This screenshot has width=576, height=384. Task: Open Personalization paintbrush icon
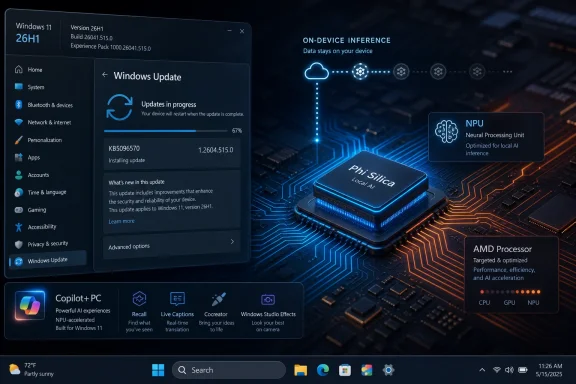19,140
